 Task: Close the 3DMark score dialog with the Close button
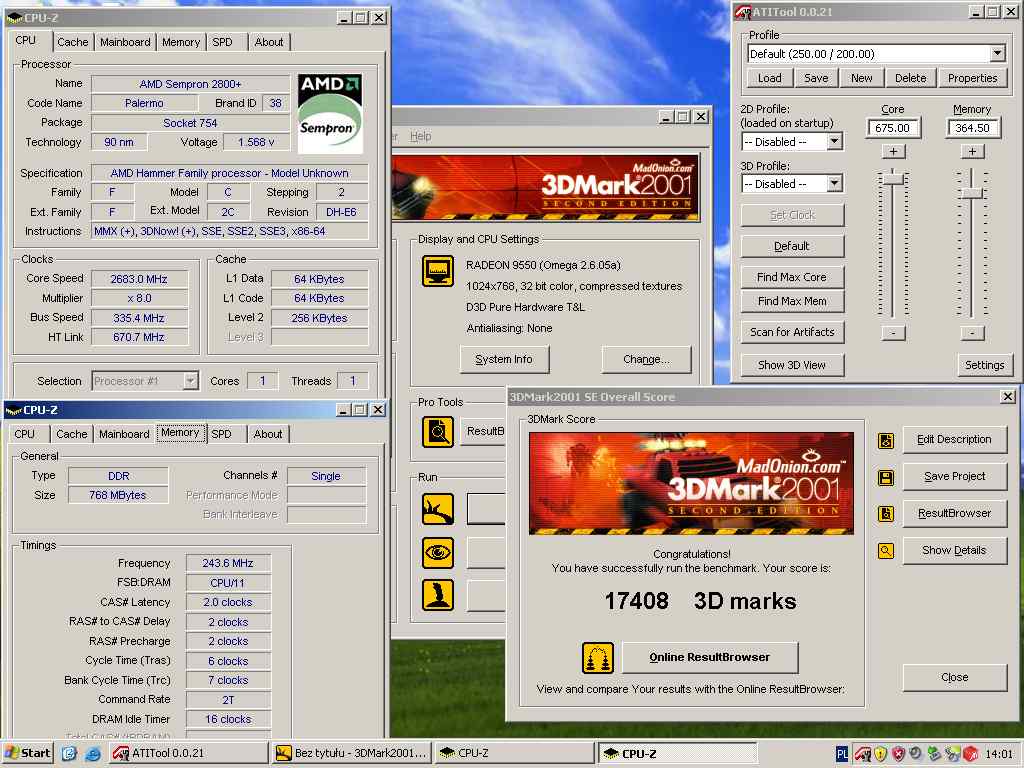954,677
